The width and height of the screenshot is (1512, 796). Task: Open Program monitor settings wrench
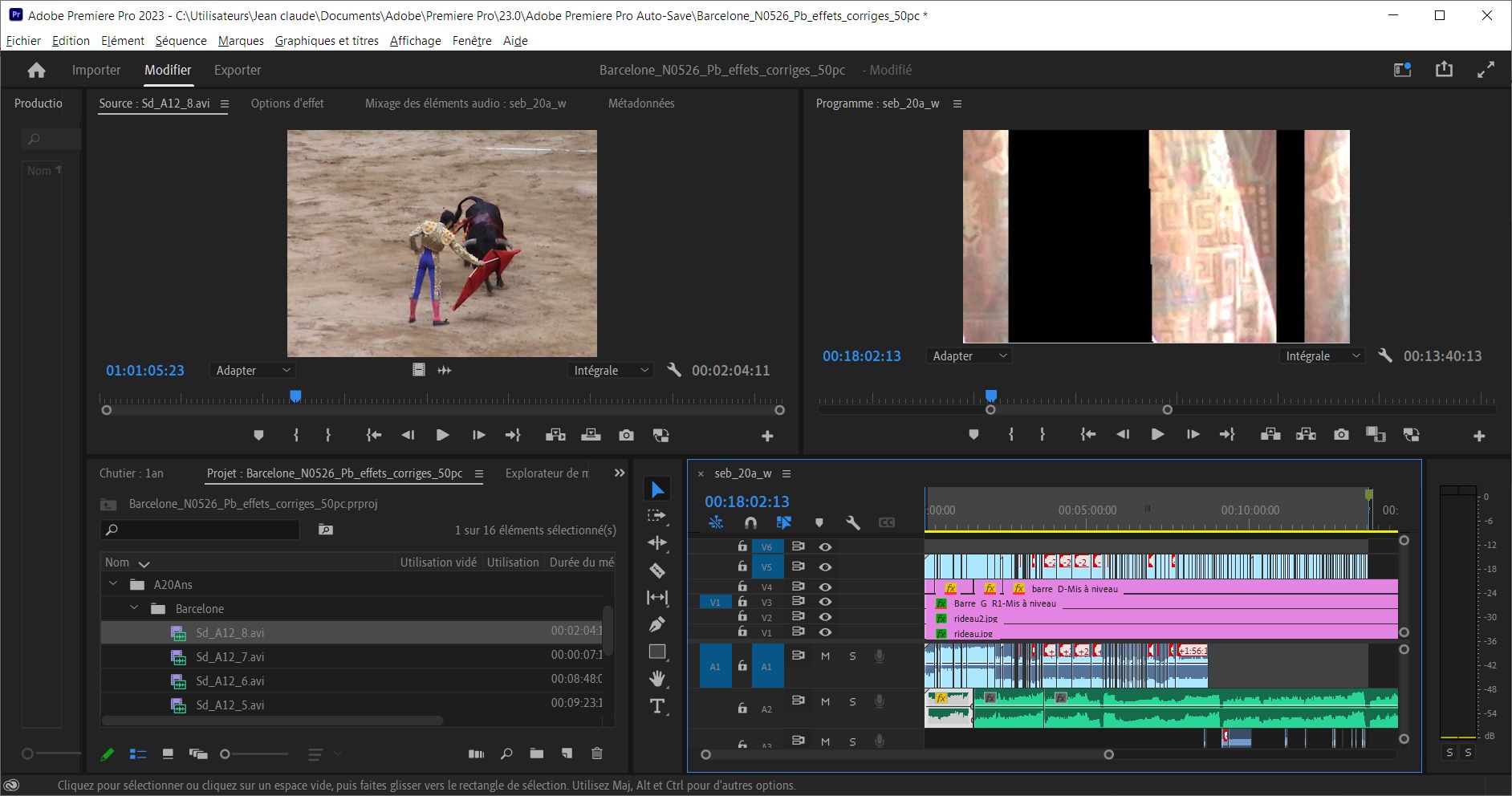pyautogui.click(x=1385, y=355)
